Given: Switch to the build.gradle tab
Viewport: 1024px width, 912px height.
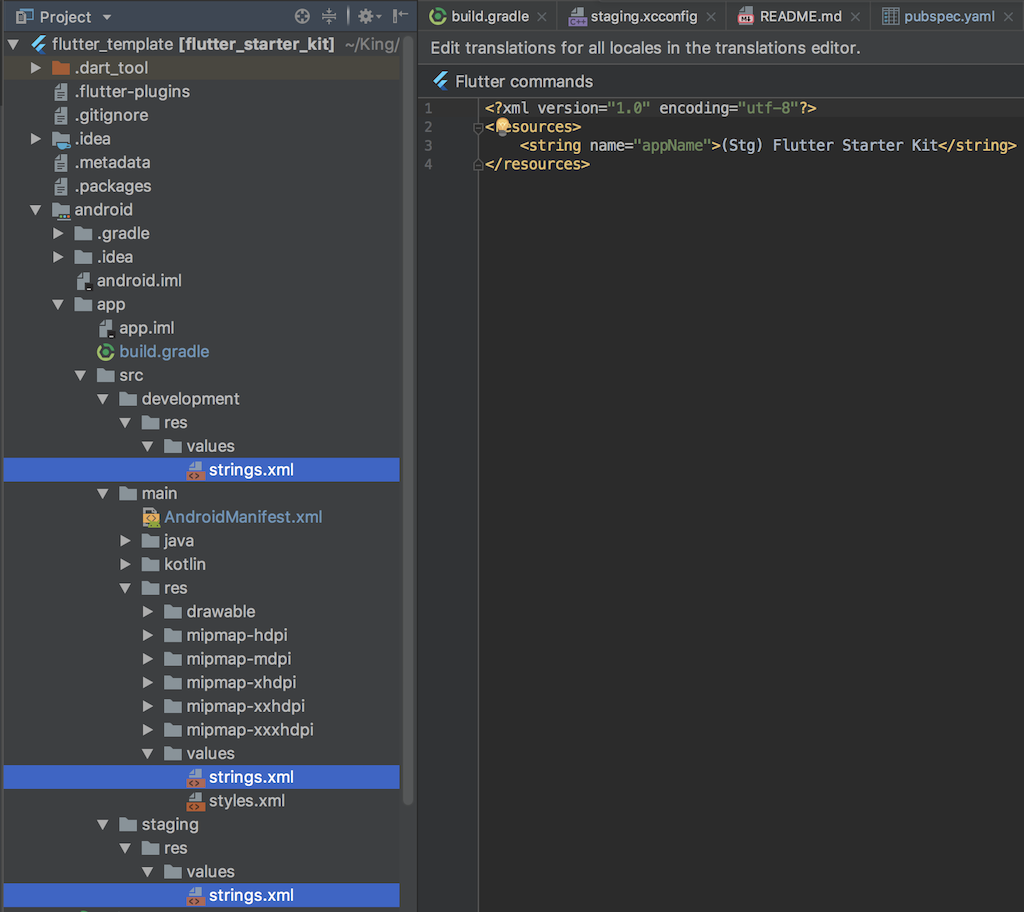Looking at the screenshot, I should coord(490,16).
